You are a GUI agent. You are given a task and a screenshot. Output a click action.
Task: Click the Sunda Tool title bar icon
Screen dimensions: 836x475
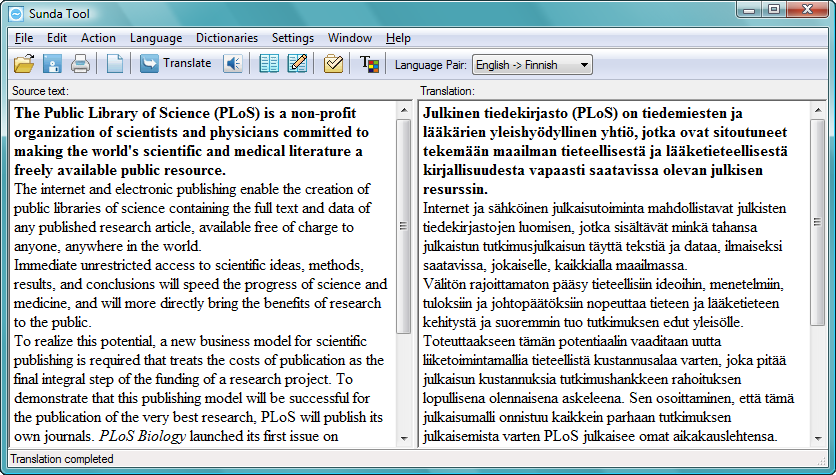pyautogui.click(x=16, y=14)
